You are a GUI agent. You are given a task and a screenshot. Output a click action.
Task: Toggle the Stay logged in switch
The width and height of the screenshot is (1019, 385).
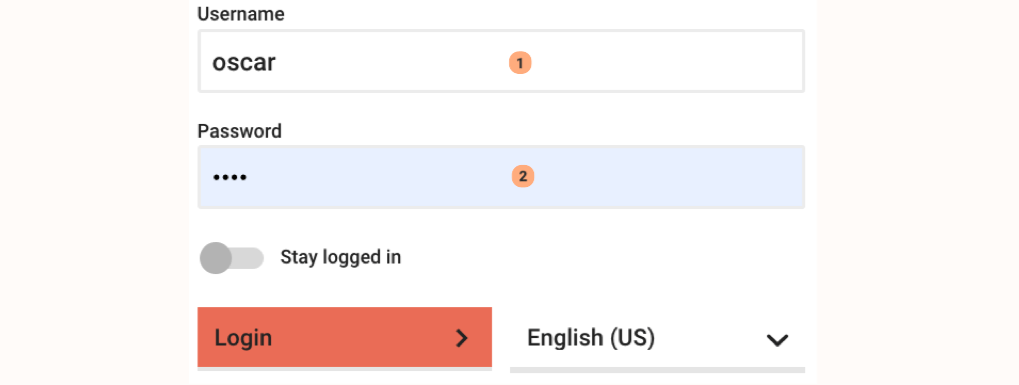pos(232,258)
